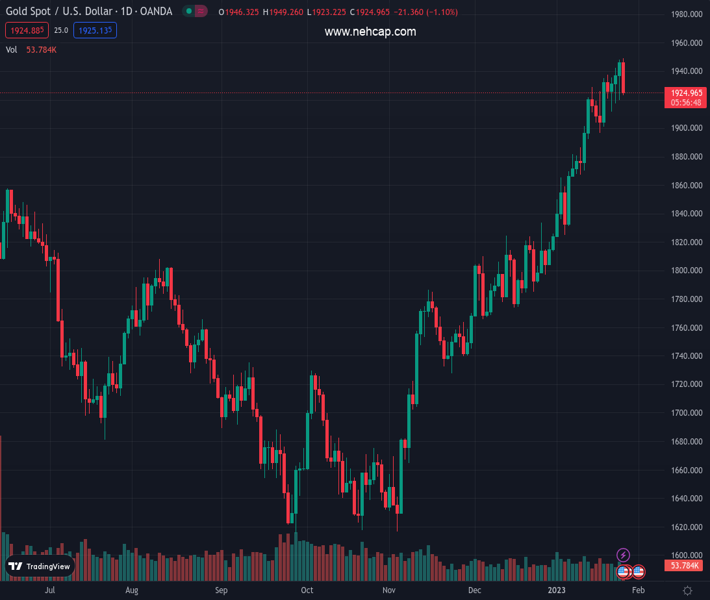
Task: Click the rightmost US flag economic event
Action: coord(638,572)
